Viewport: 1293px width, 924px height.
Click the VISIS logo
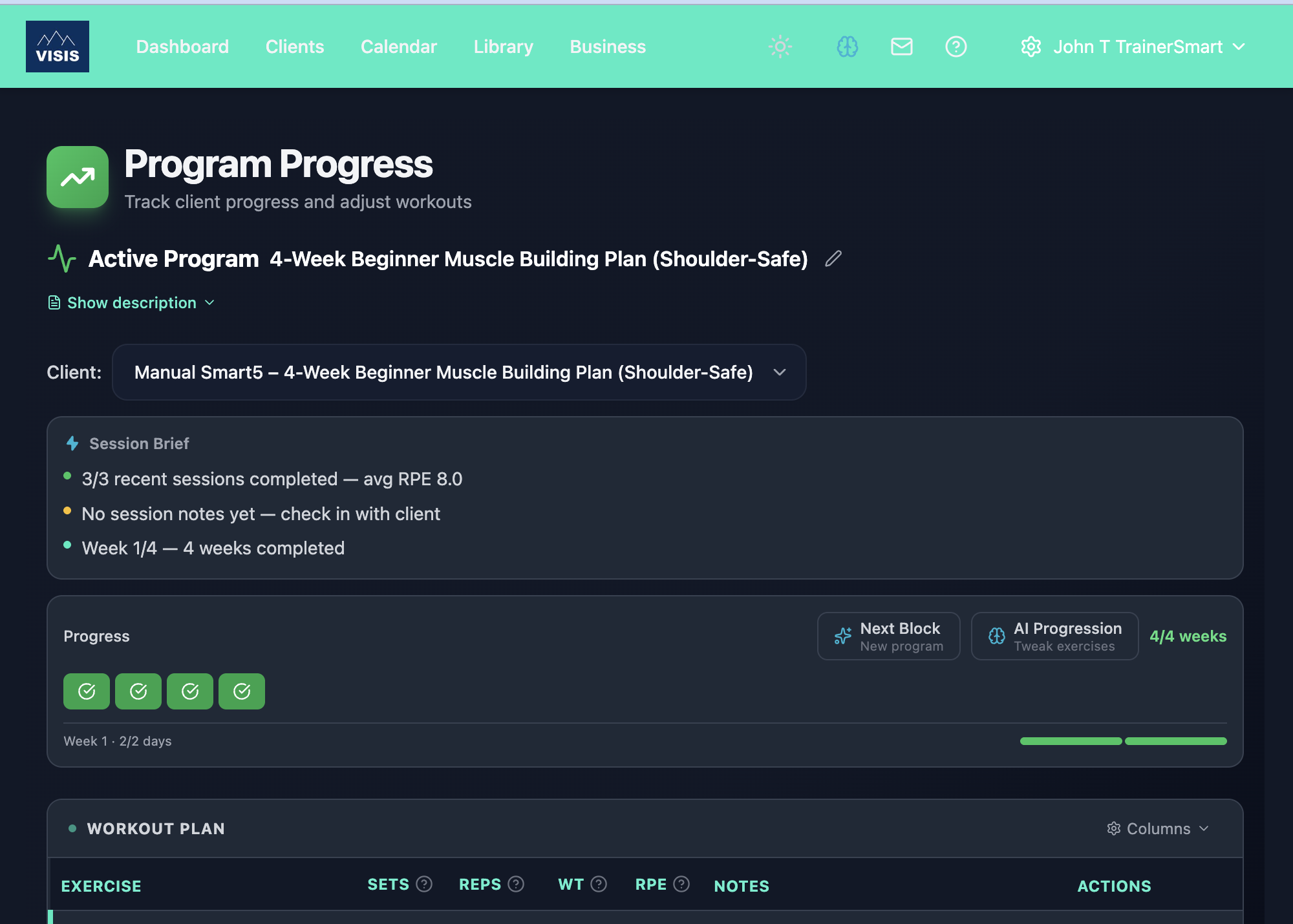(x=57, y=46)
